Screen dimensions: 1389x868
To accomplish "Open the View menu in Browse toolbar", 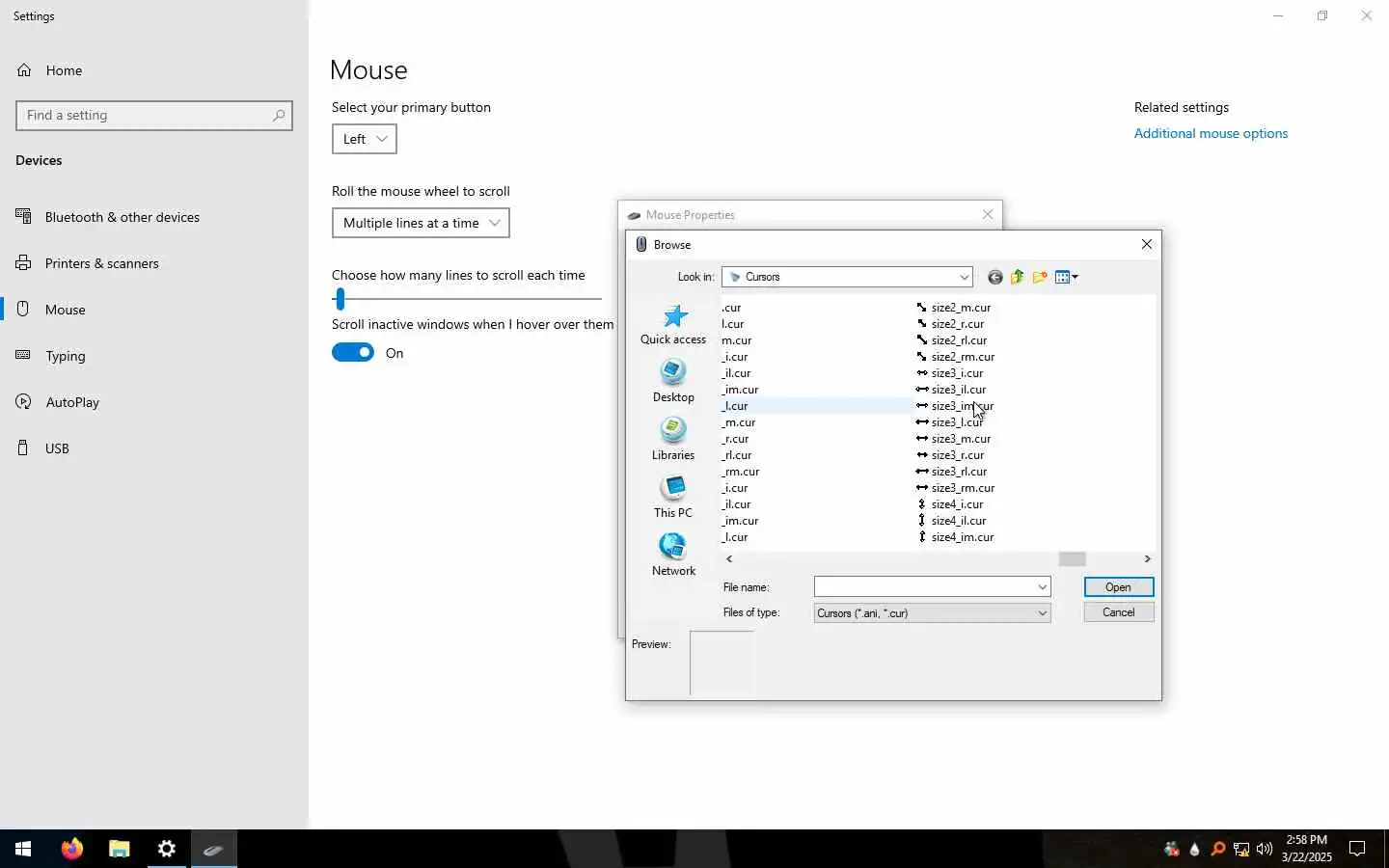I will pyautogui.click(x=1067, y=278).
